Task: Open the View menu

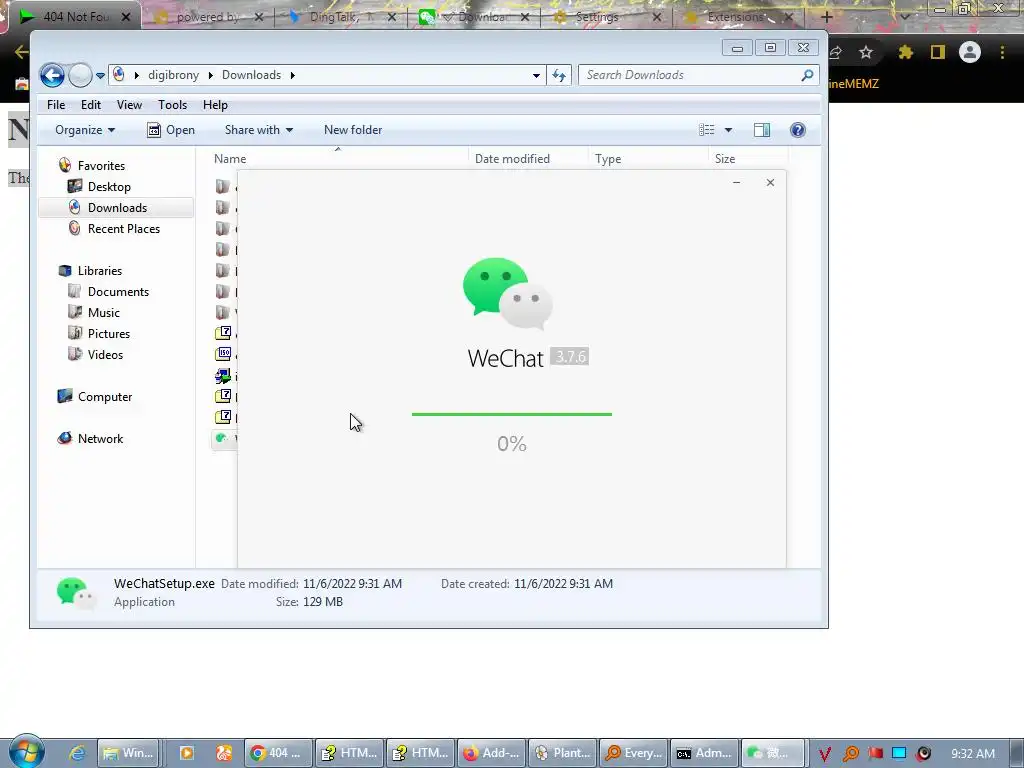Action: tap(129, 104)
